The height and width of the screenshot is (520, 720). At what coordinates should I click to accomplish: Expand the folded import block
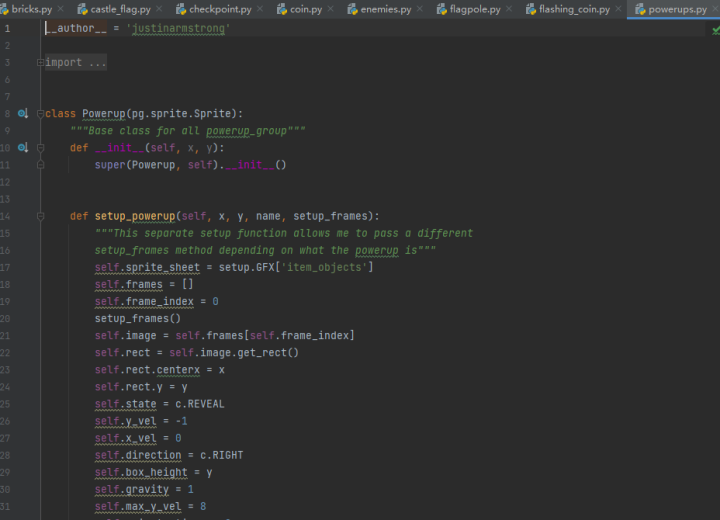(41, 63)
